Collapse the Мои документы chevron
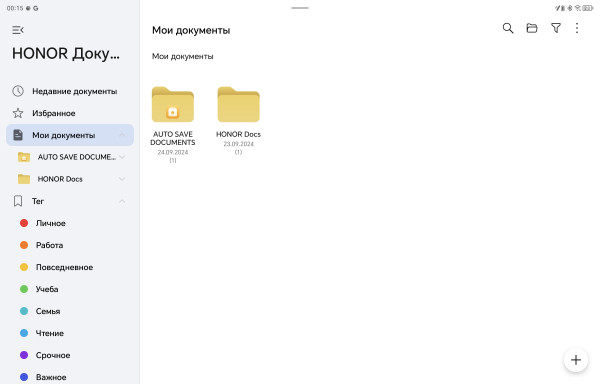600x384 pixels. pyautogui.click(x=122, y=135)
